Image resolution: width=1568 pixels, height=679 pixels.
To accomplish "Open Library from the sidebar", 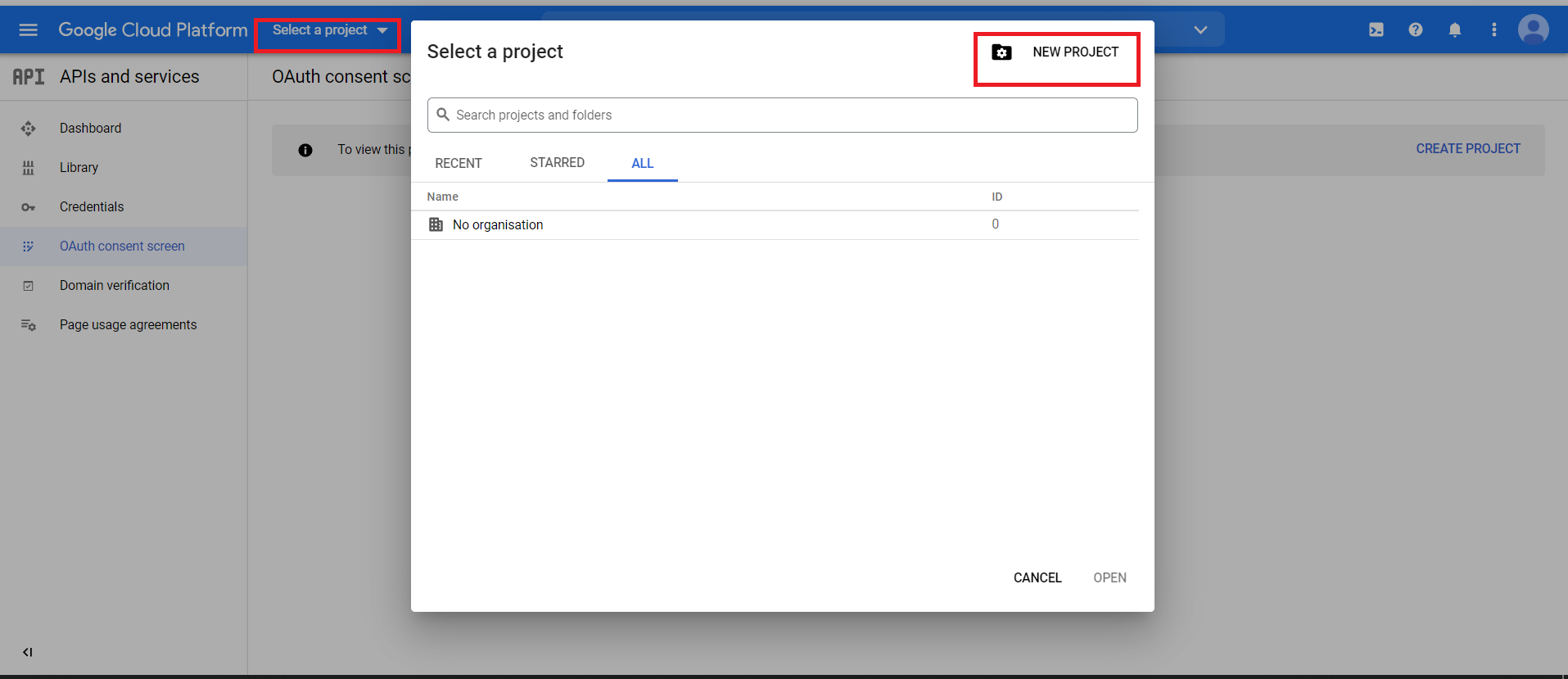I will pos(79,168).
